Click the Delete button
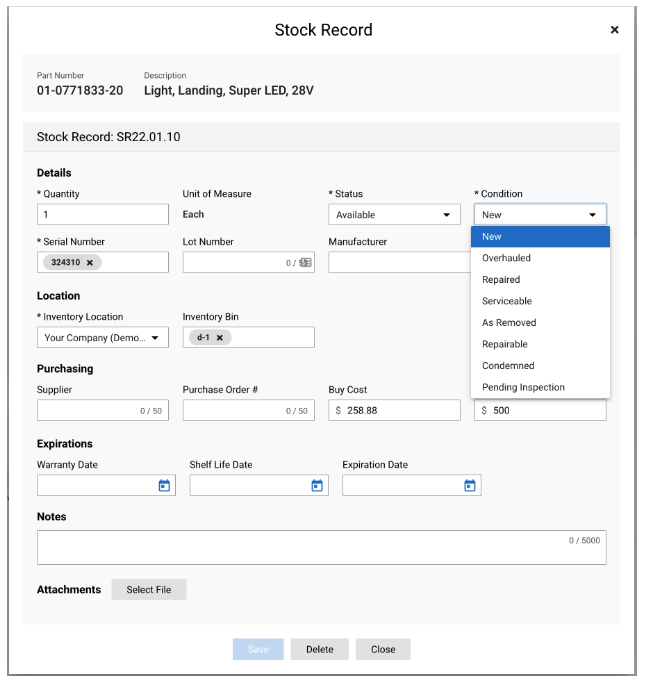The width and height of the screenshot is (663, 679). click(320, 649)
